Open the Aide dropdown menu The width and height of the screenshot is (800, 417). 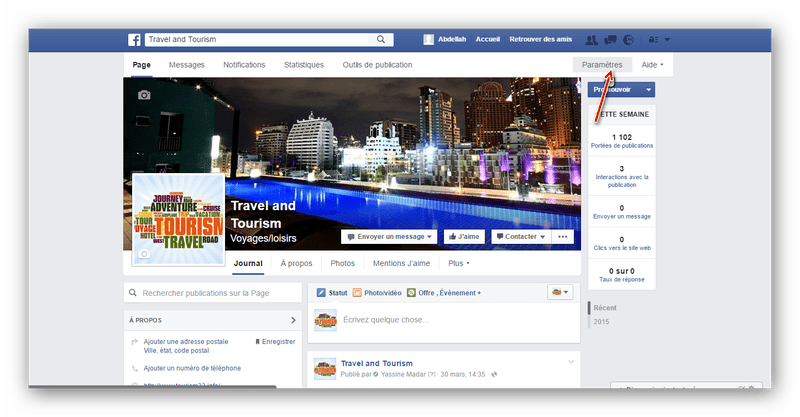(652, 65)
